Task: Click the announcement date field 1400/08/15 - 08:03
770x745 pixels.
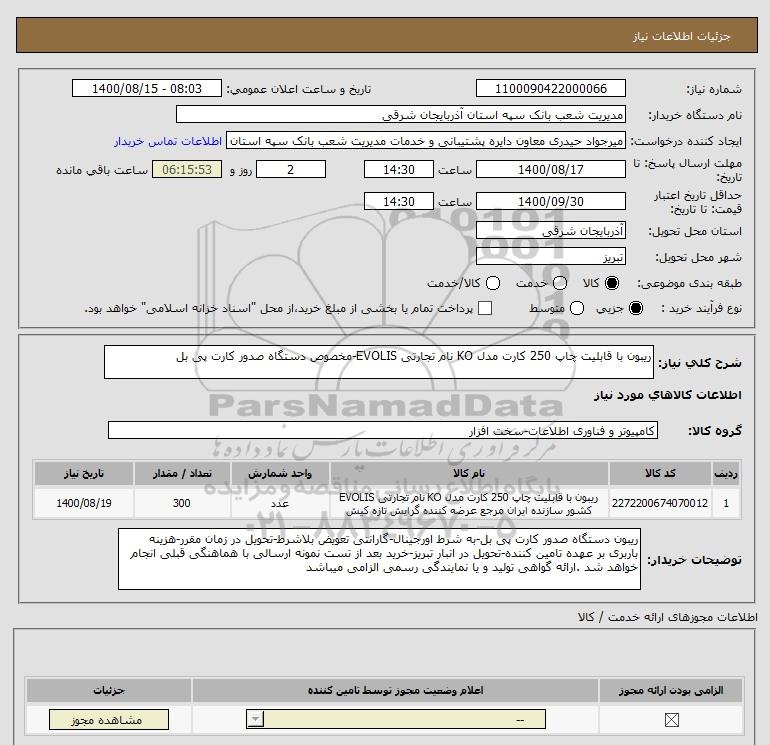Action: click(146, 88)
